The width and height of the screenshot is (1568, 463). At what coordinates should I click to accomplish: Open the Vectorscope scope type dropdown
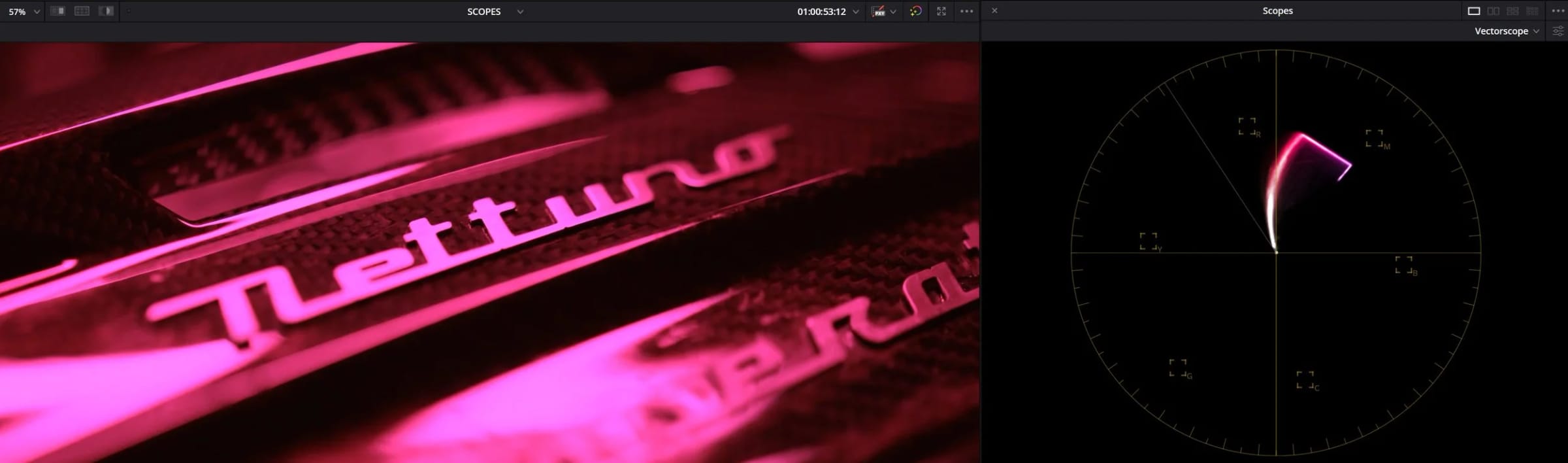coord(1507,31)
